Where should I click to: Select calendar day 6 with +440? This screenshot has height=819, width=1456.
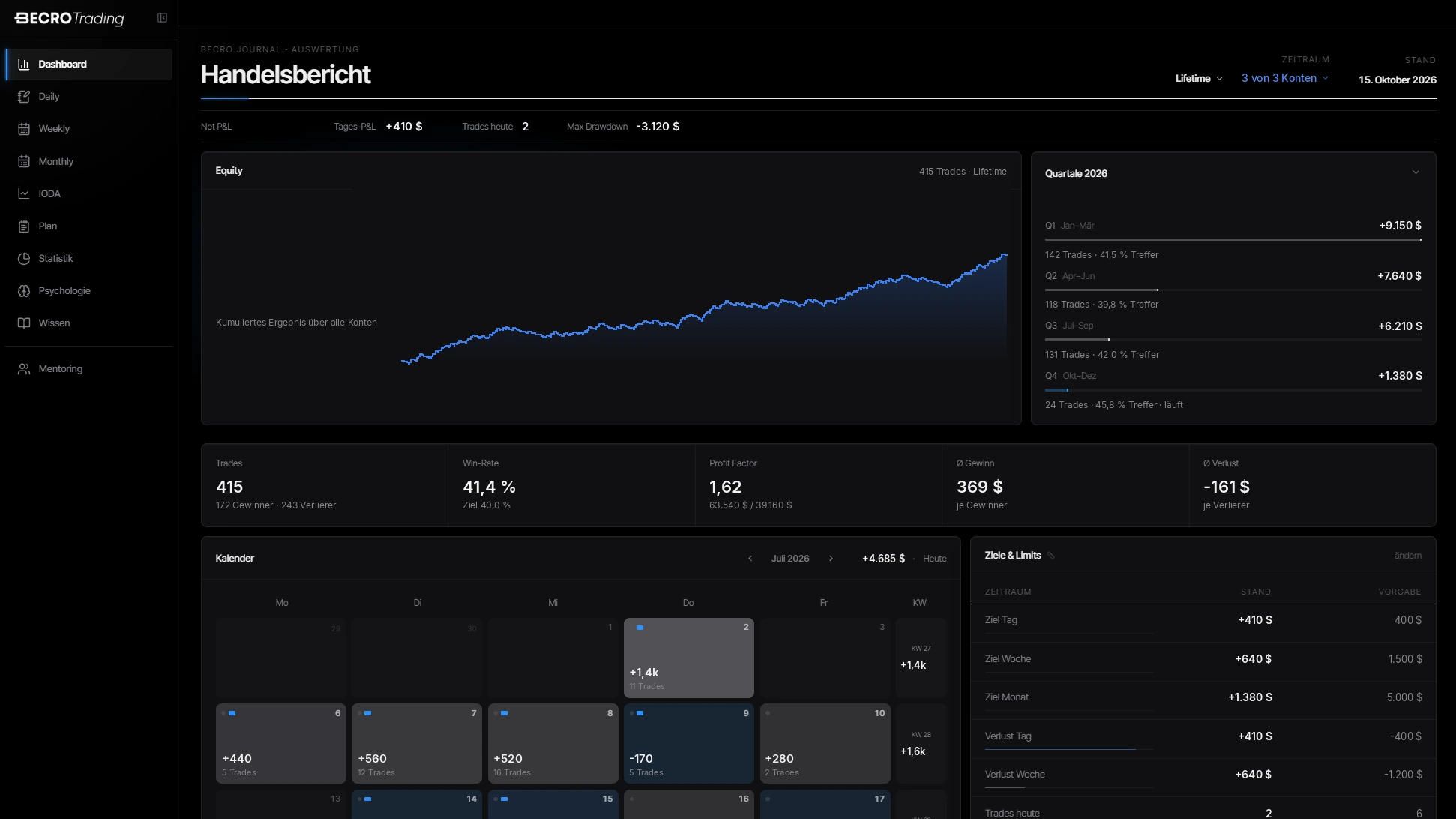click(x=281, y=744)
